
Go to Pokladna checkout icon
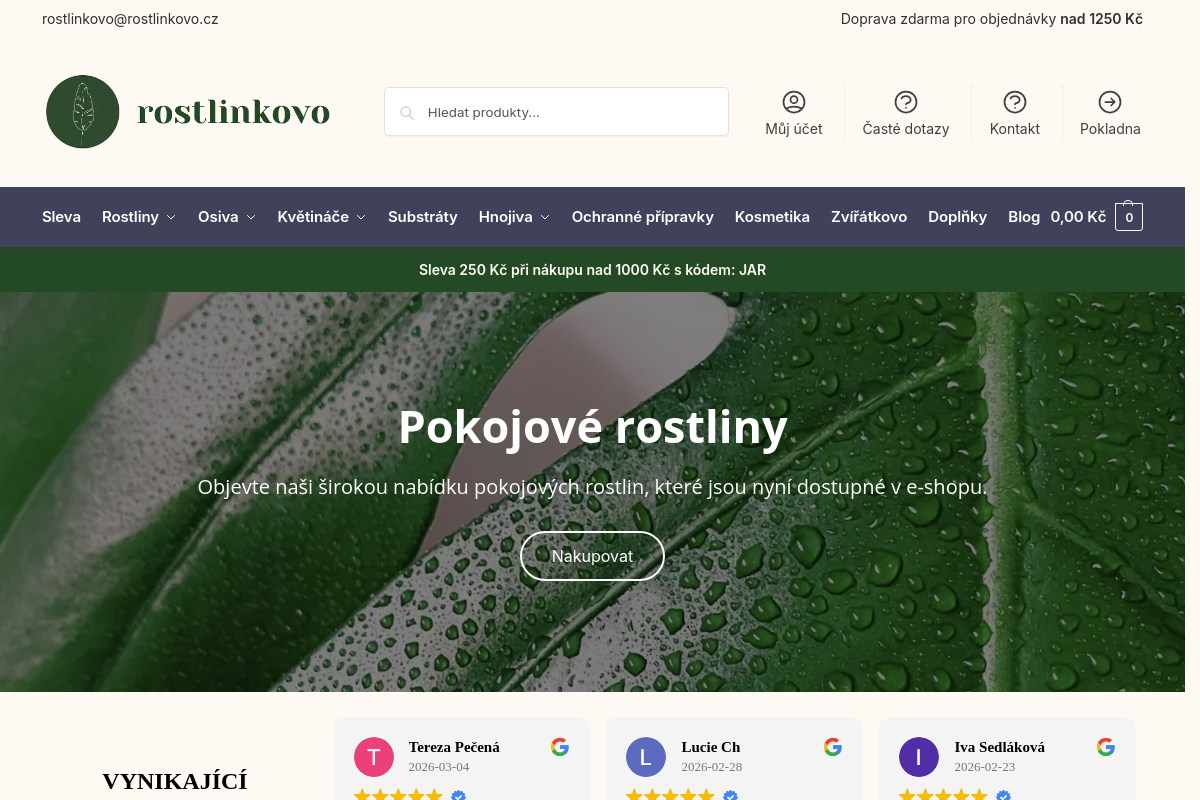pos(1110,102)
